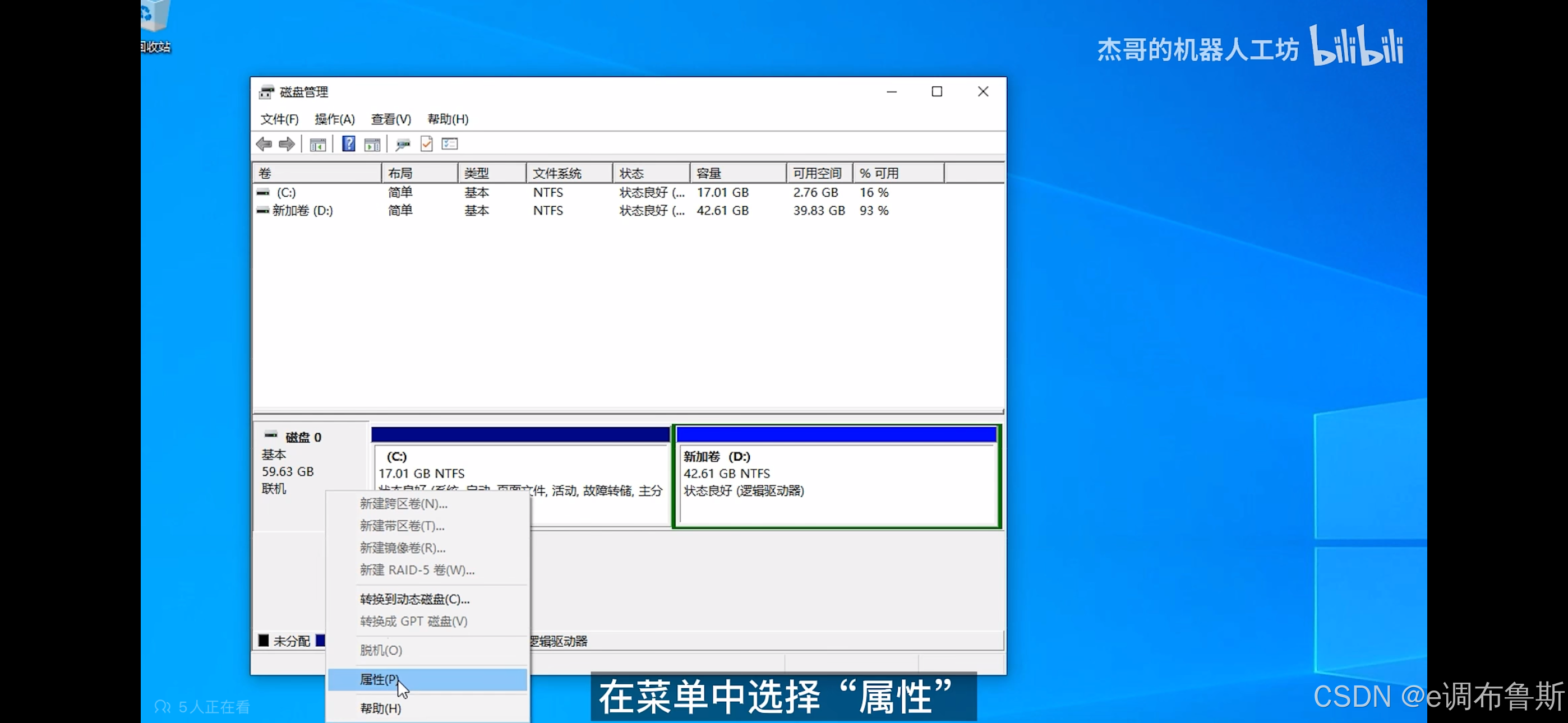1568x723 pixels.
Task: Click the 59.63 GB disk size text
Action: pyautogui.click(x=287, y=472)
